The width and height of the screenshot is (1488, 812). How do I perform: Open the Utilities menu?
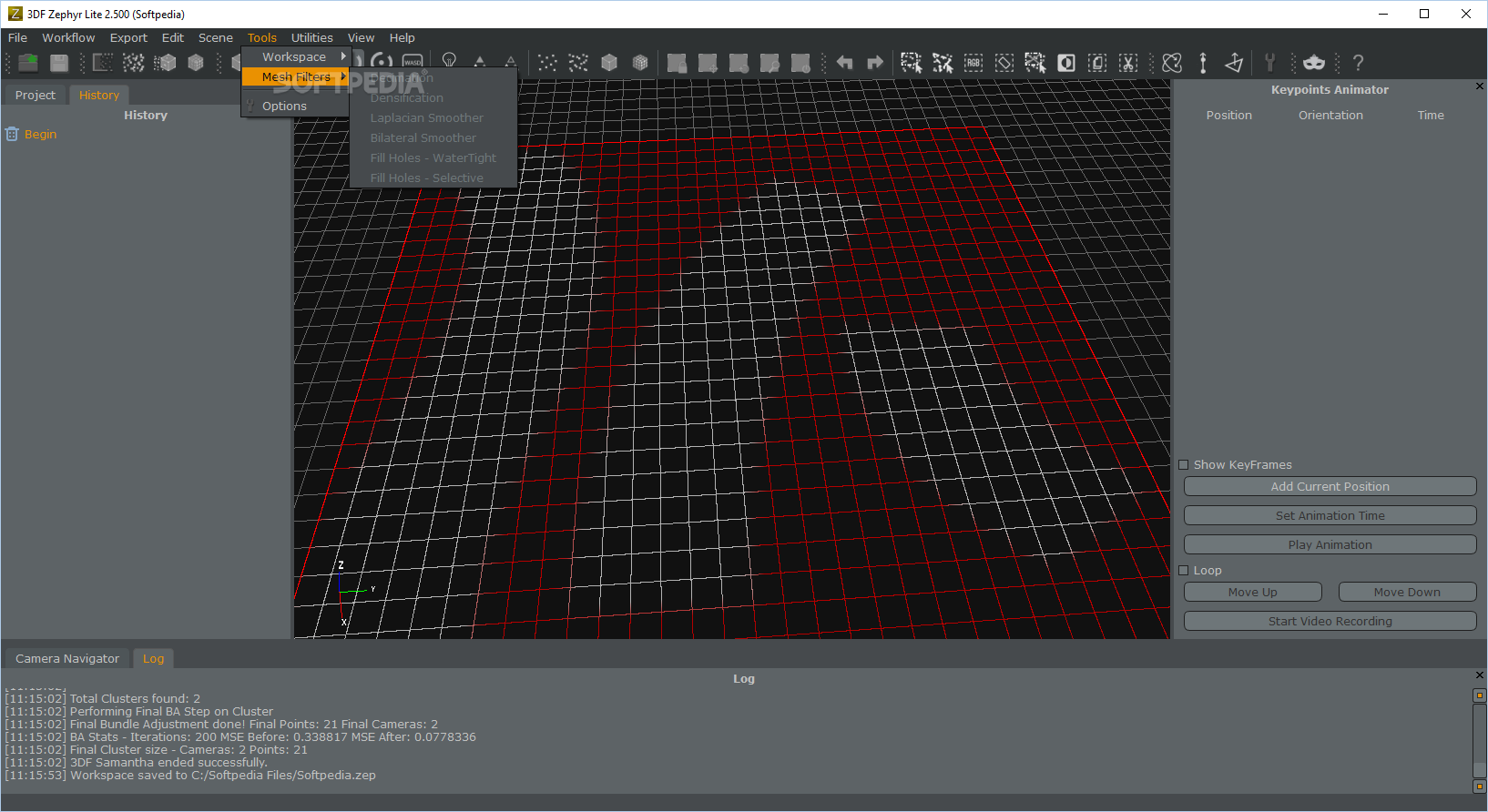pyautogui.click(x=312, y=37)
